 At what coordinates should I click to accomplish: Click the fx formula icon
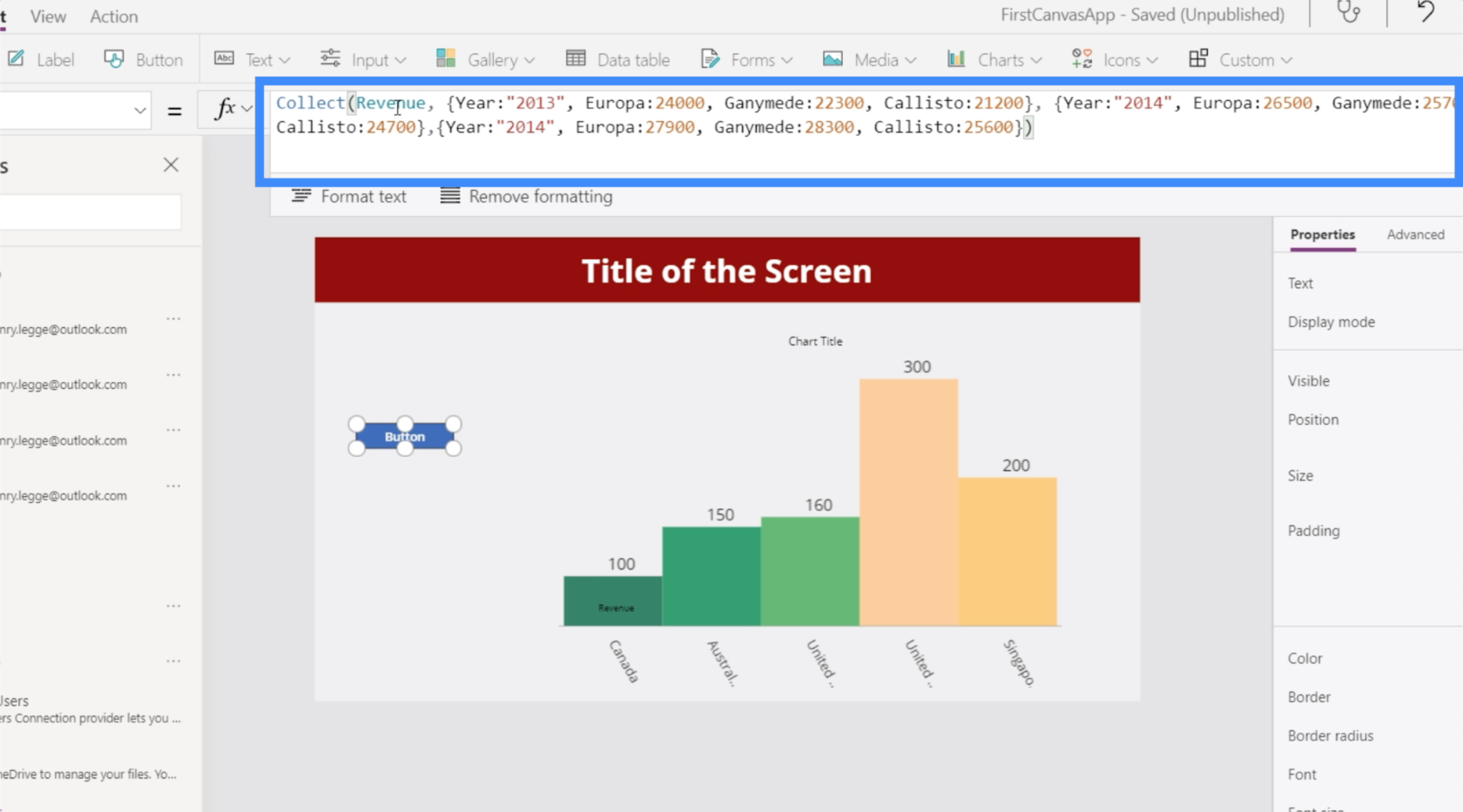tap(225, 108)
